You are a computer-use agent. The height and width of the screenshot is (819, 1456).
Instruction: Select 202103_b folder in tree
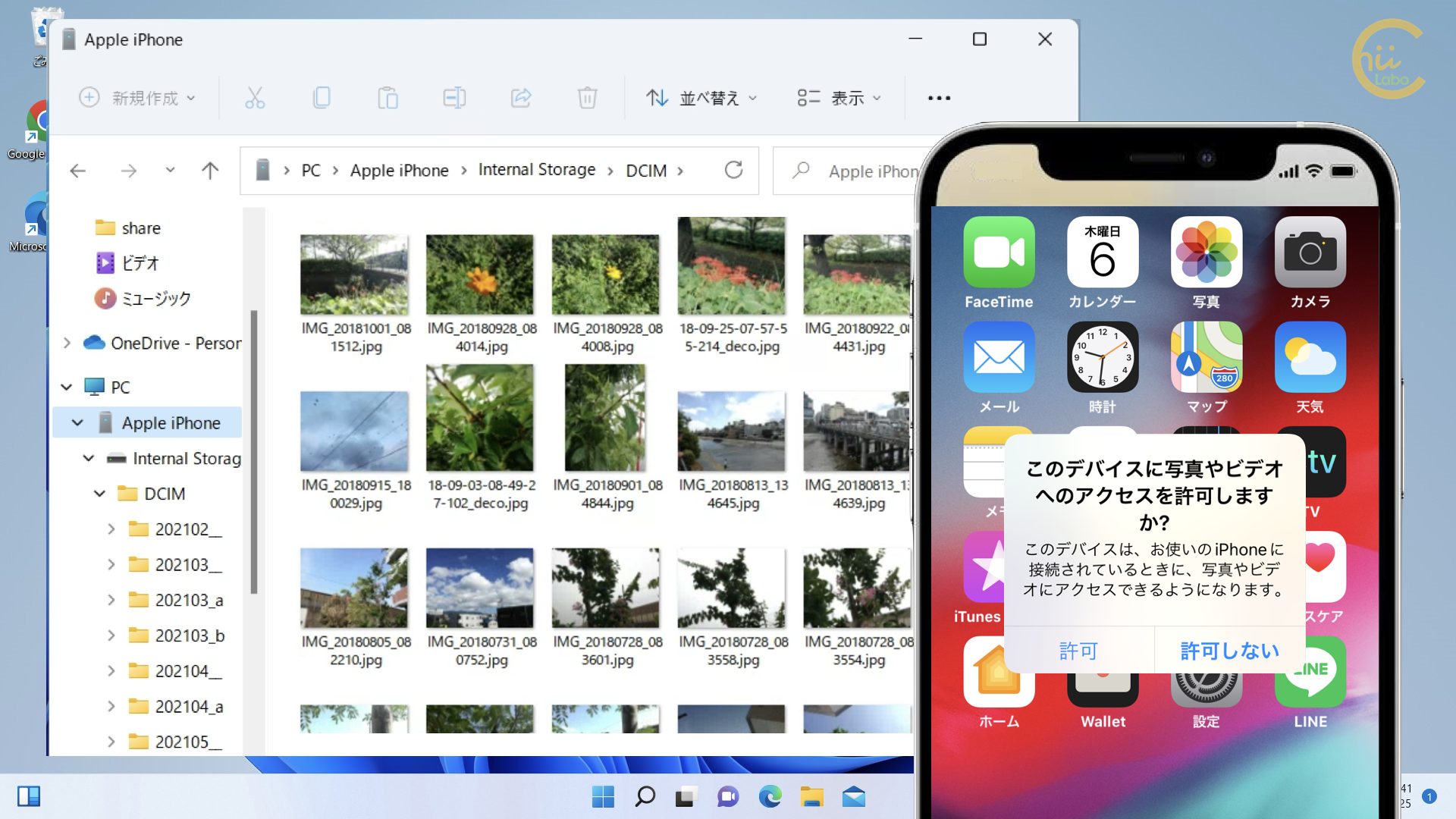(x=176, y=635)
